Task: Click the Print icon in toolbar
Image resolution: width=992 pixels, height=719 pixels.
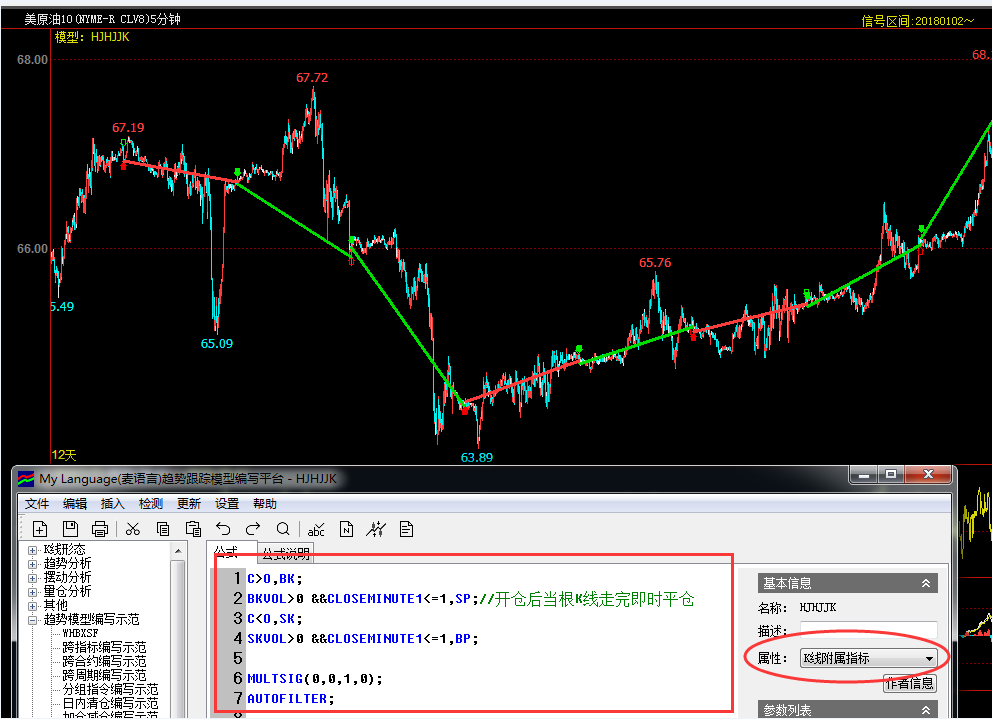Action: (100, 529)
